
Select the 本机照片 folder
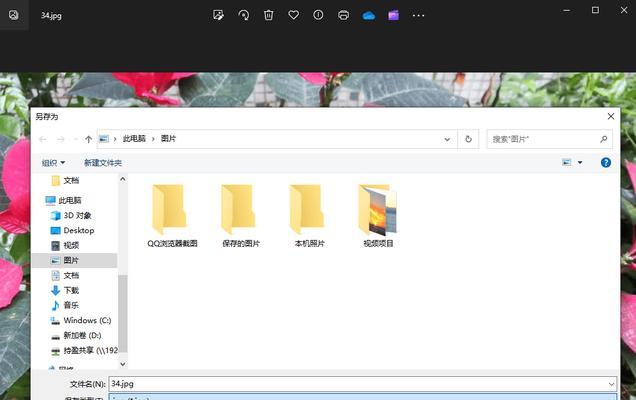(309, 216)
